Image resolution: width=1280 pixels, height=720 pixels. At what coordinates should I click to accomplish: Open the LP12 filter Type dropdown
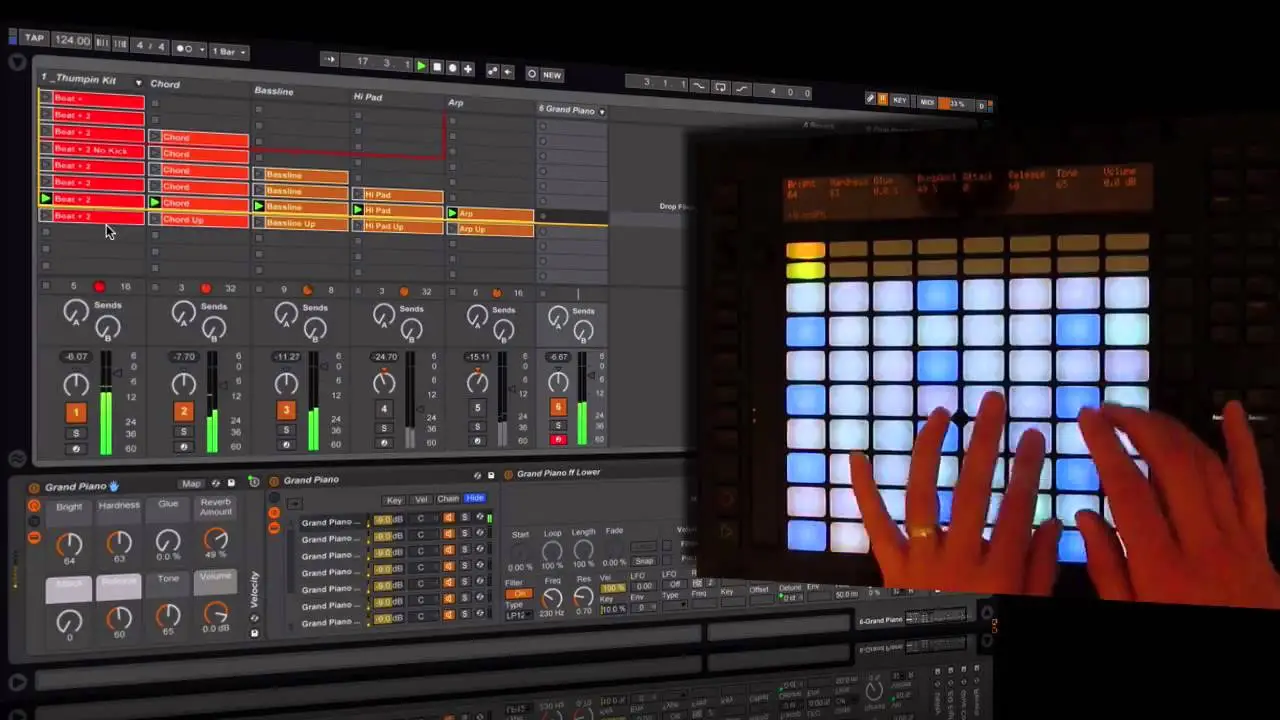[517, 615]
